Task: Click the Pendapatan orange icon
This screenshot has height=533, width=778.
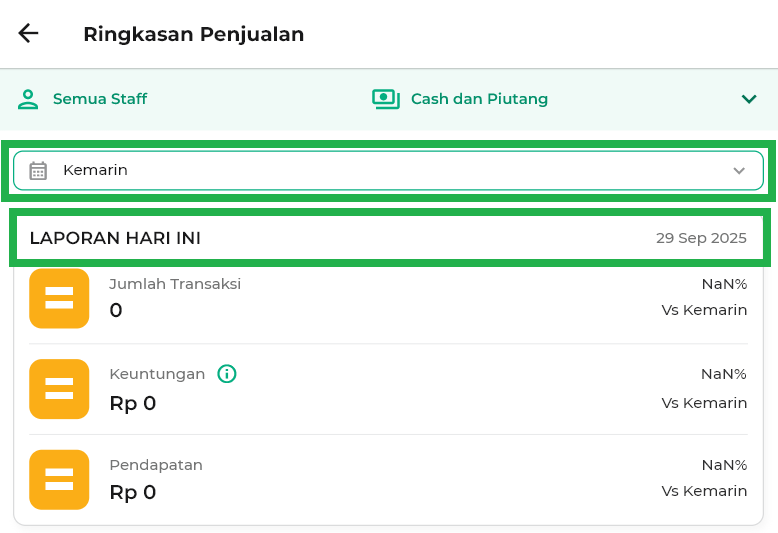Action: pyautogui.click(x=59, y=479)
